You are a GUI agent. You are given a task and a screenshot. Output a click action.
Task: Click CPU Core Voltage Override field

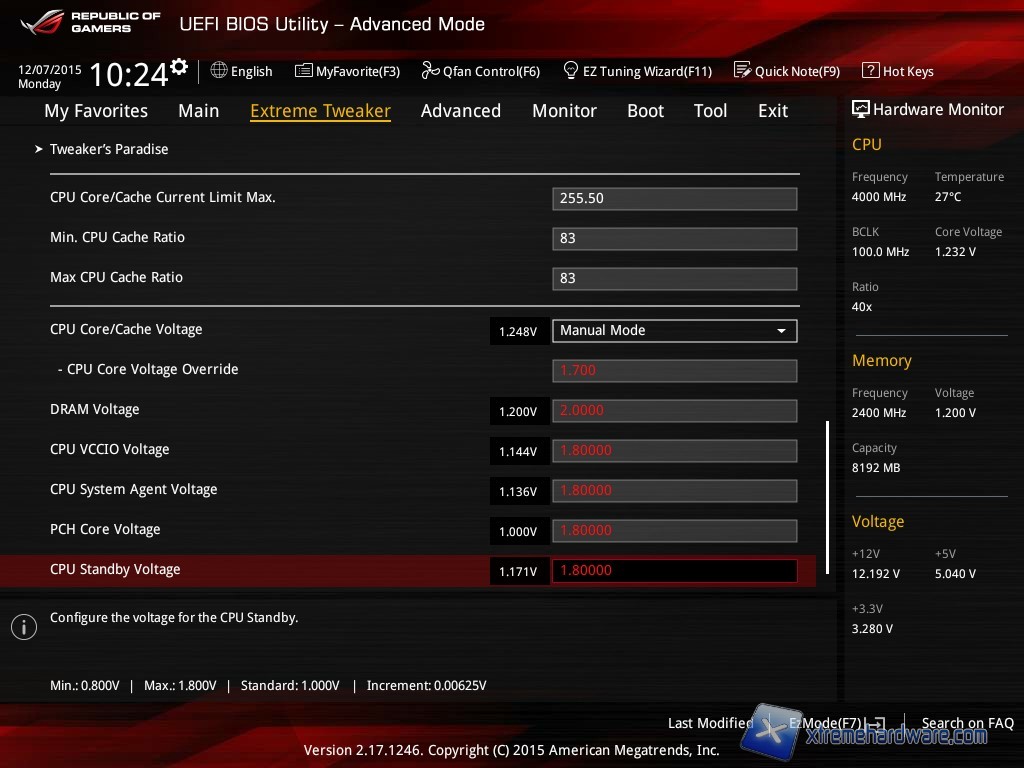tap(674, 371)
